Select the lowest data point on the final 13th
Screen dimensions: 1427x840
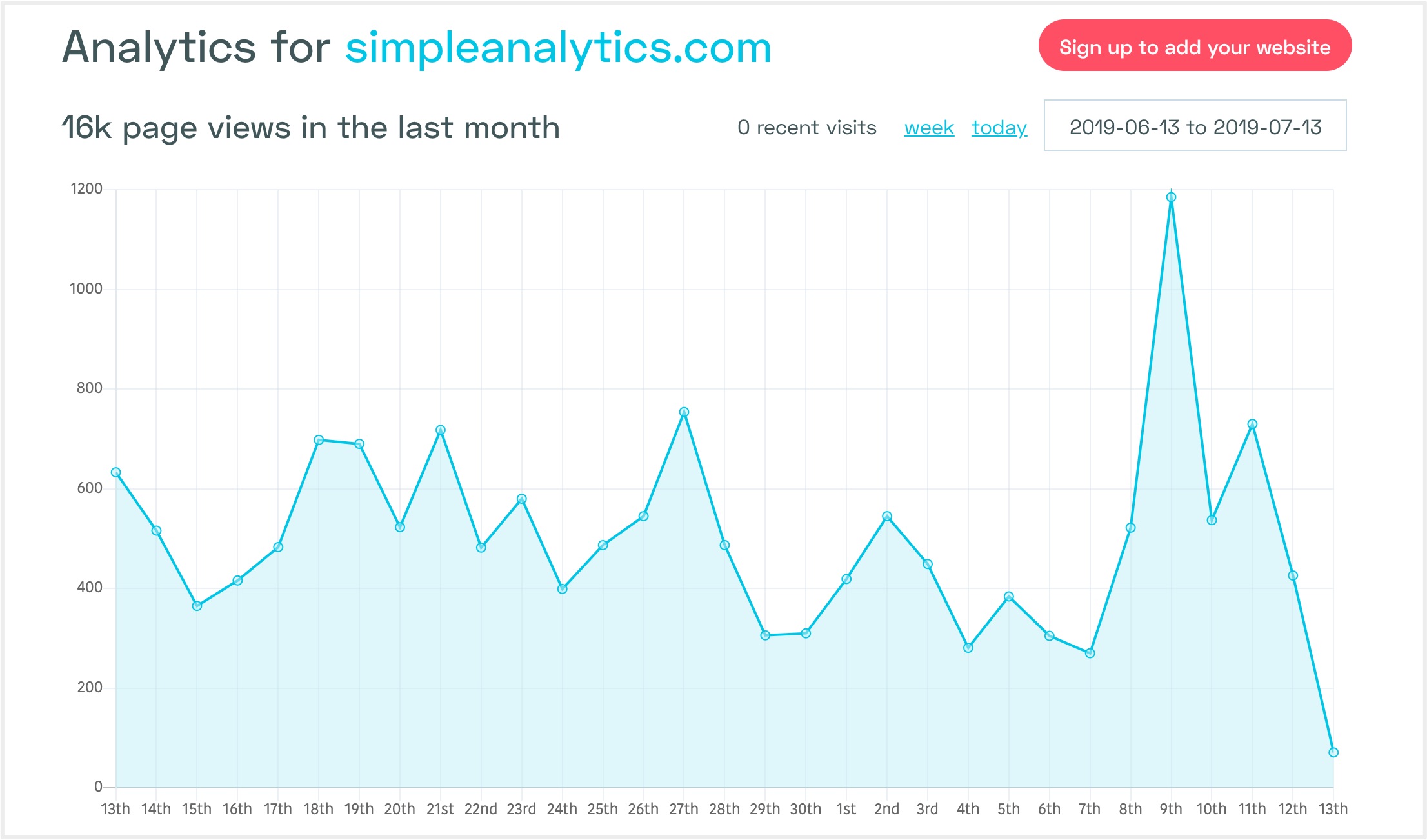(x=1333, y=753)
